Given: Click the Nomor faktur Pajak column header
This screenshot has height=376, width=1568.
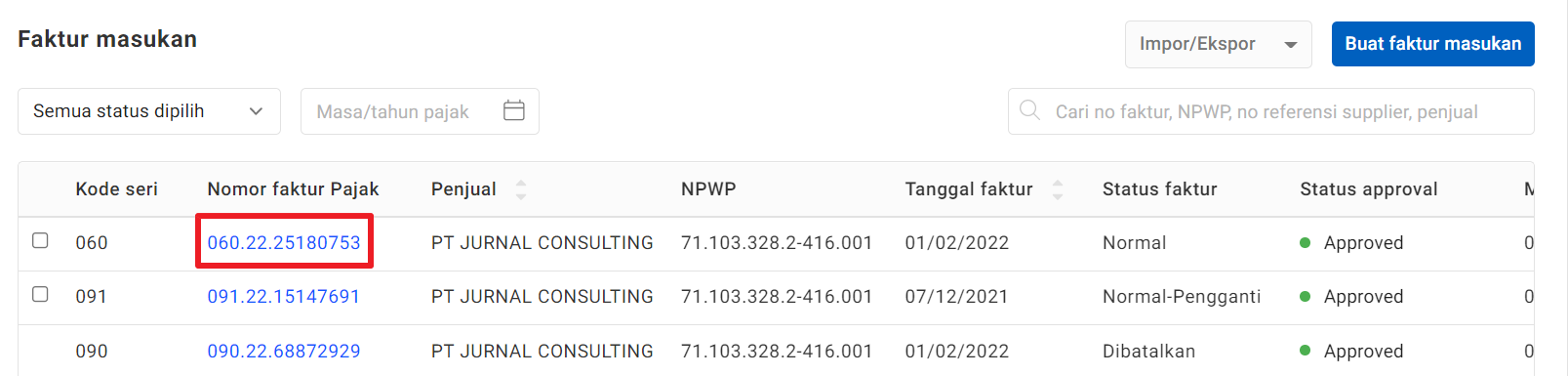Looking at the screenshot, I should pos(293,189).
